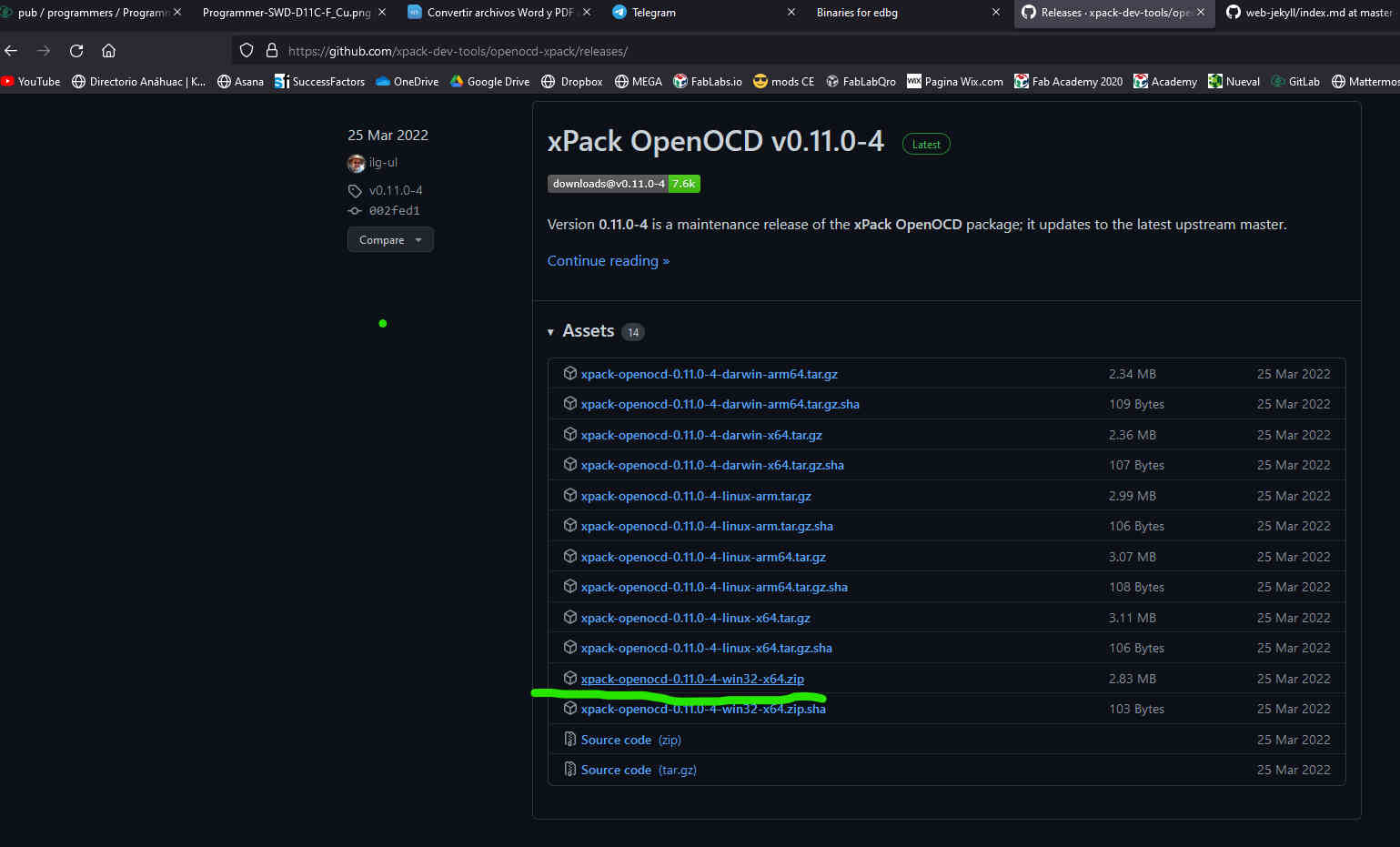Open commit 002fed1
This screenshot has height=847, width=1400.
tap(394, 210)
